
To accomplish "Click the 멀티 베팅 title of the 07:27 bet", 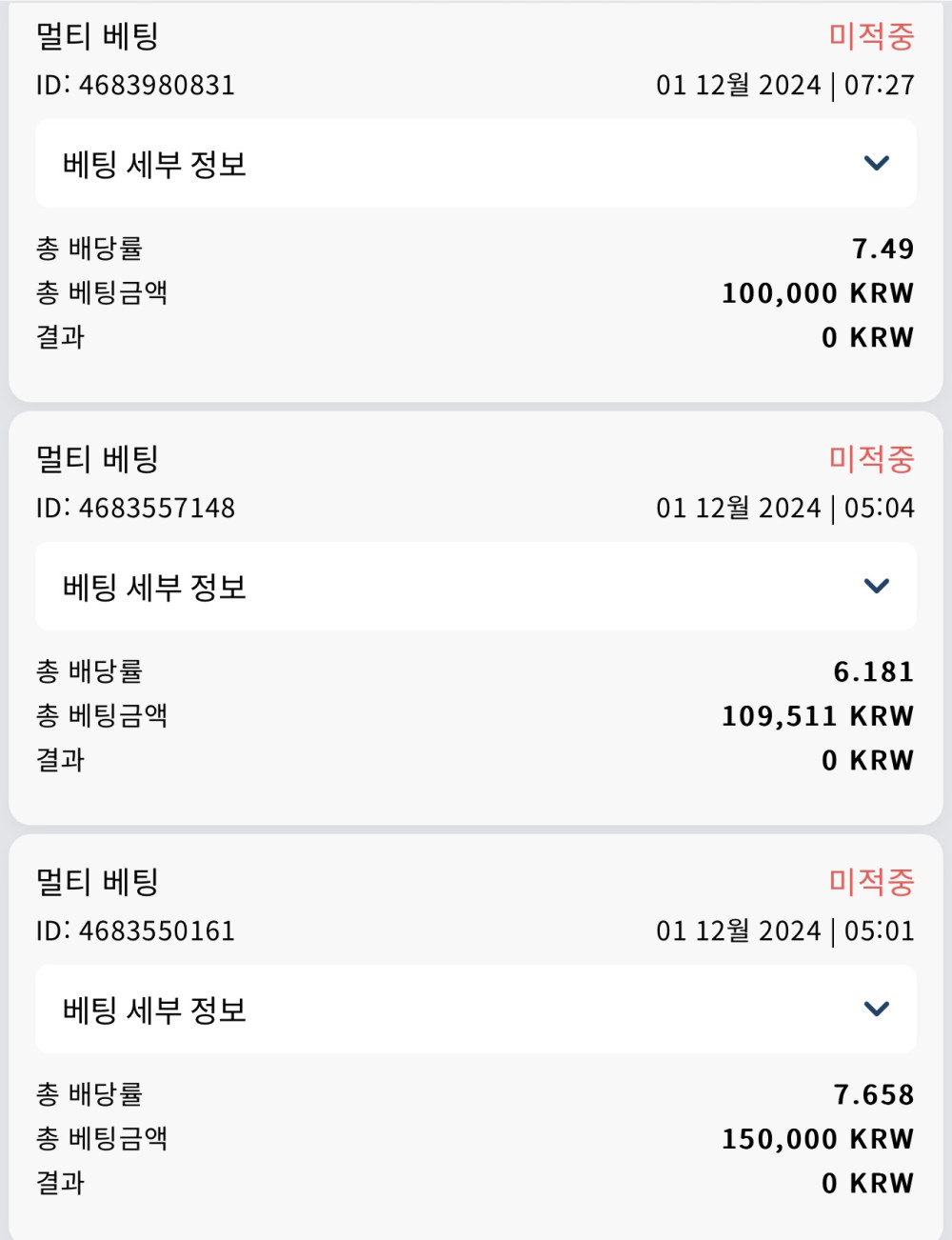I will (97, 36).
